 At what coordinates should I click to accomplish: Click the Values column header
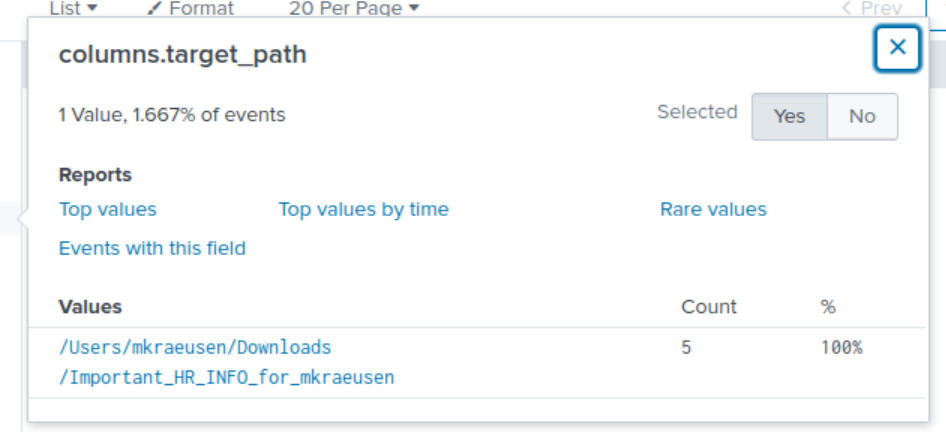90,307
